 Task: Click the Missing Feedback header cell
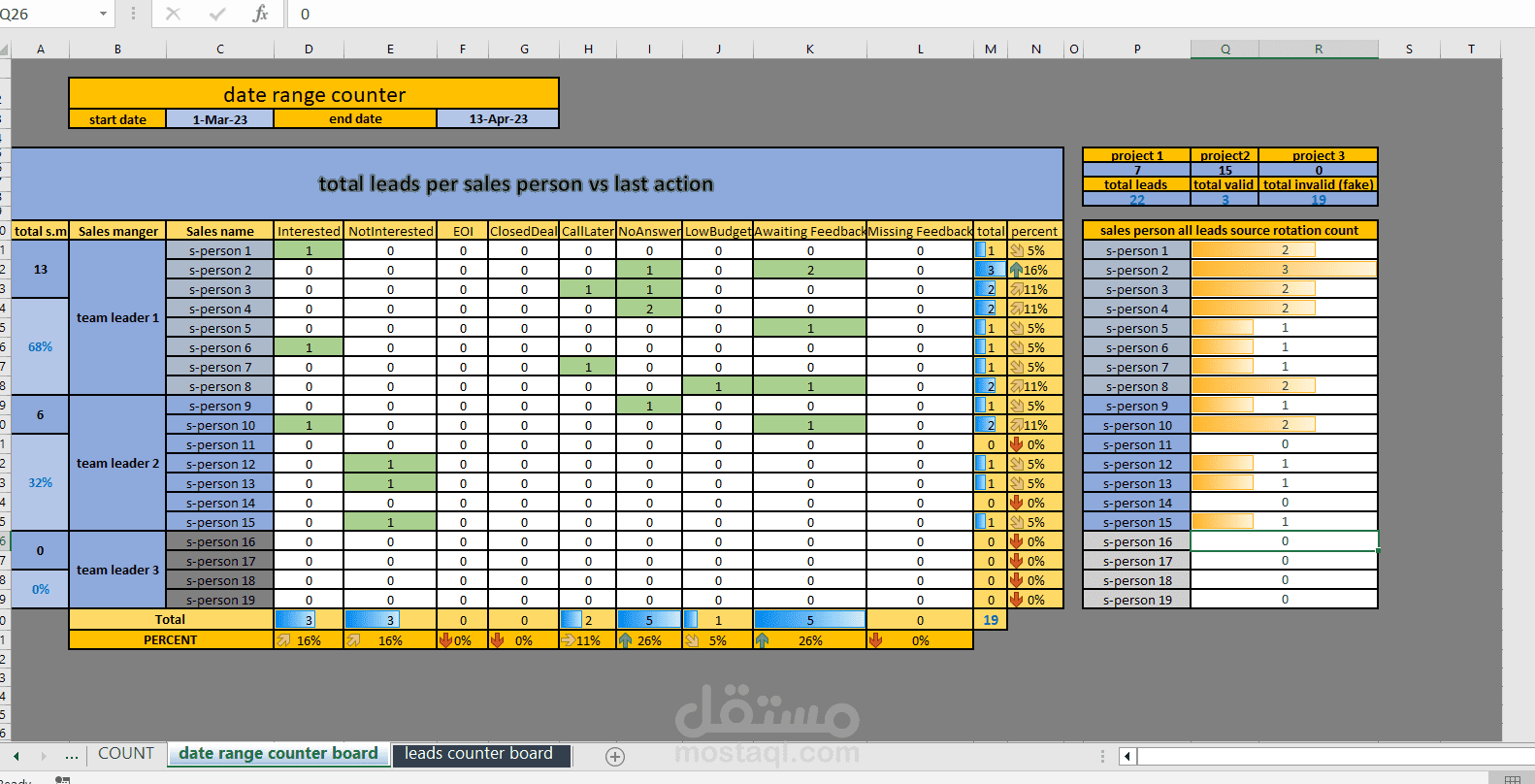pyautogui.click(x=920, y=231)
